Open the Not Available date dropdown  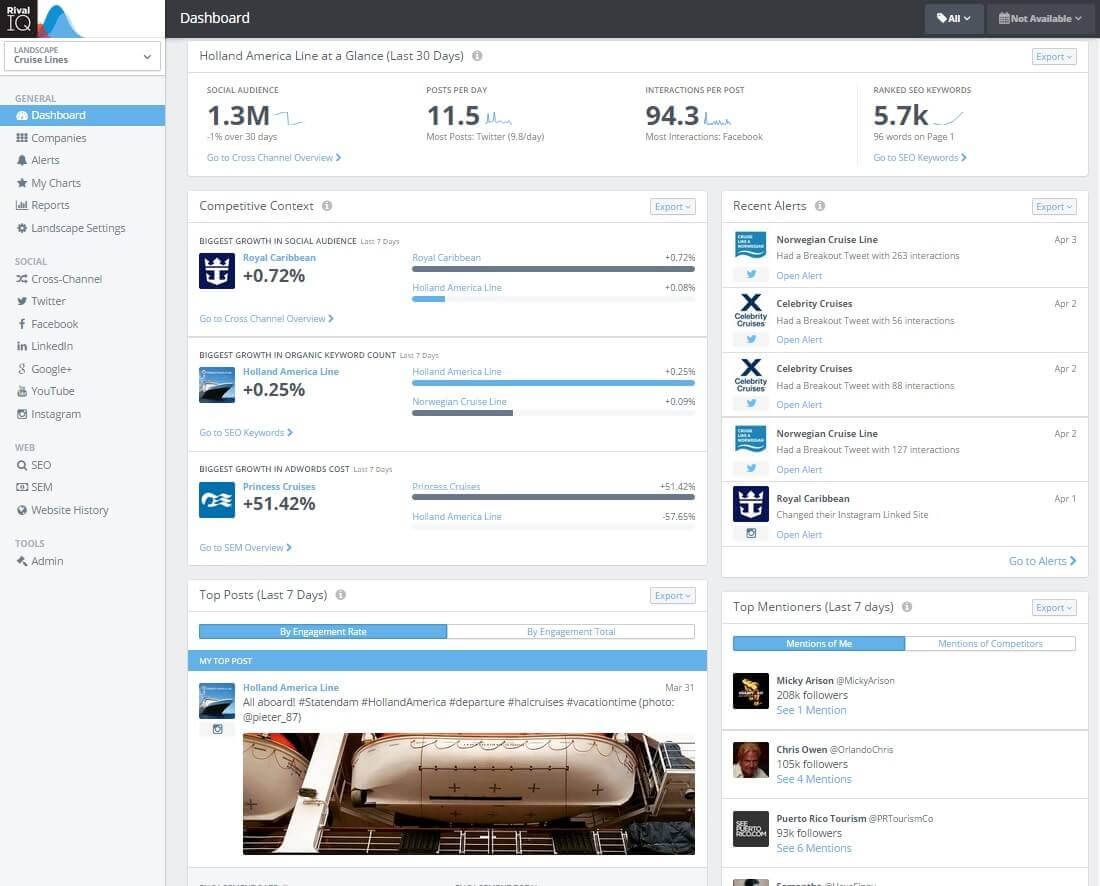1040,18
